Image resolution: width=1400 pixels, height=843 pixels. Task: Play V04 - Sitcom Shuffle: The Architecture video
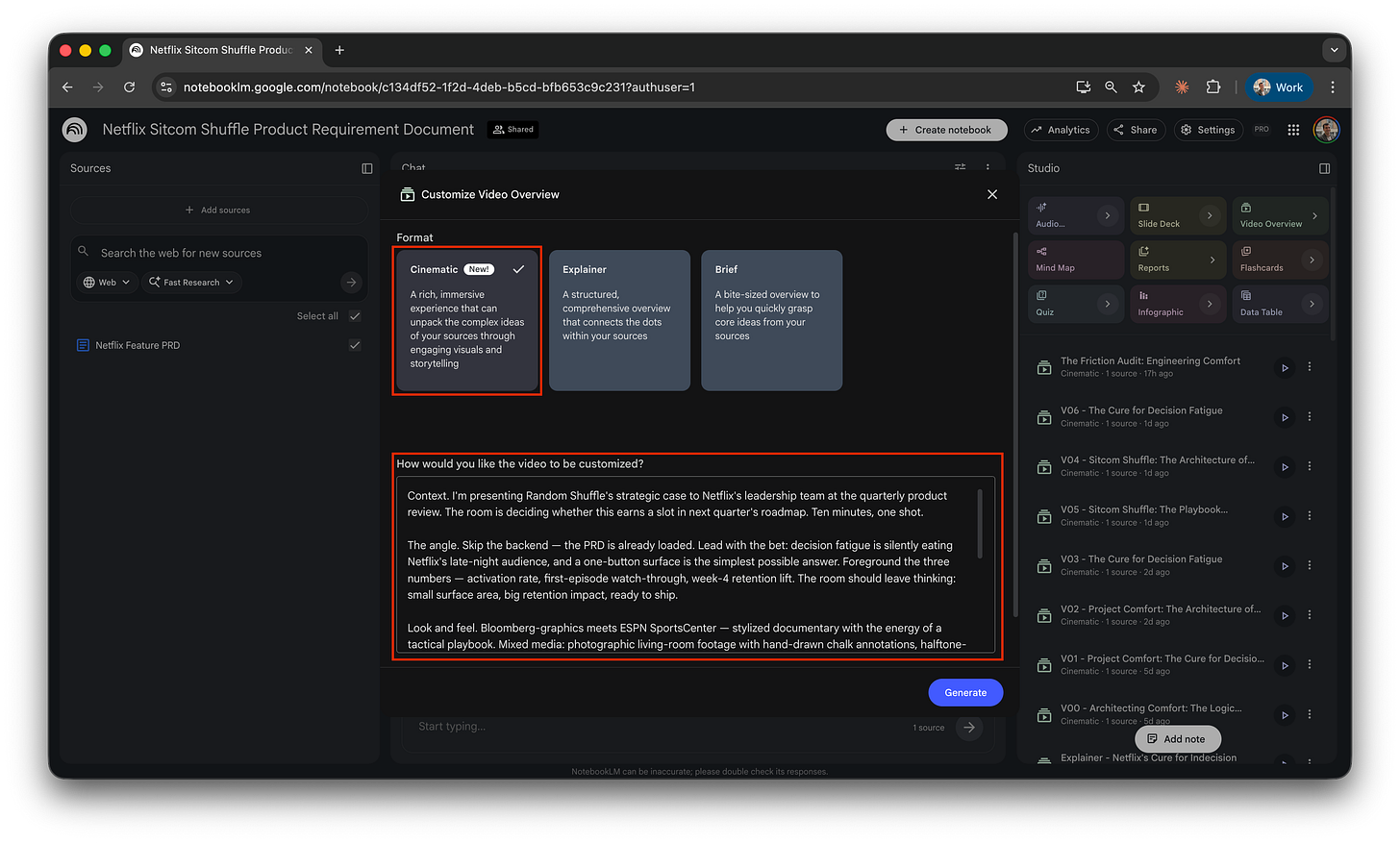tap(1285, 467)
